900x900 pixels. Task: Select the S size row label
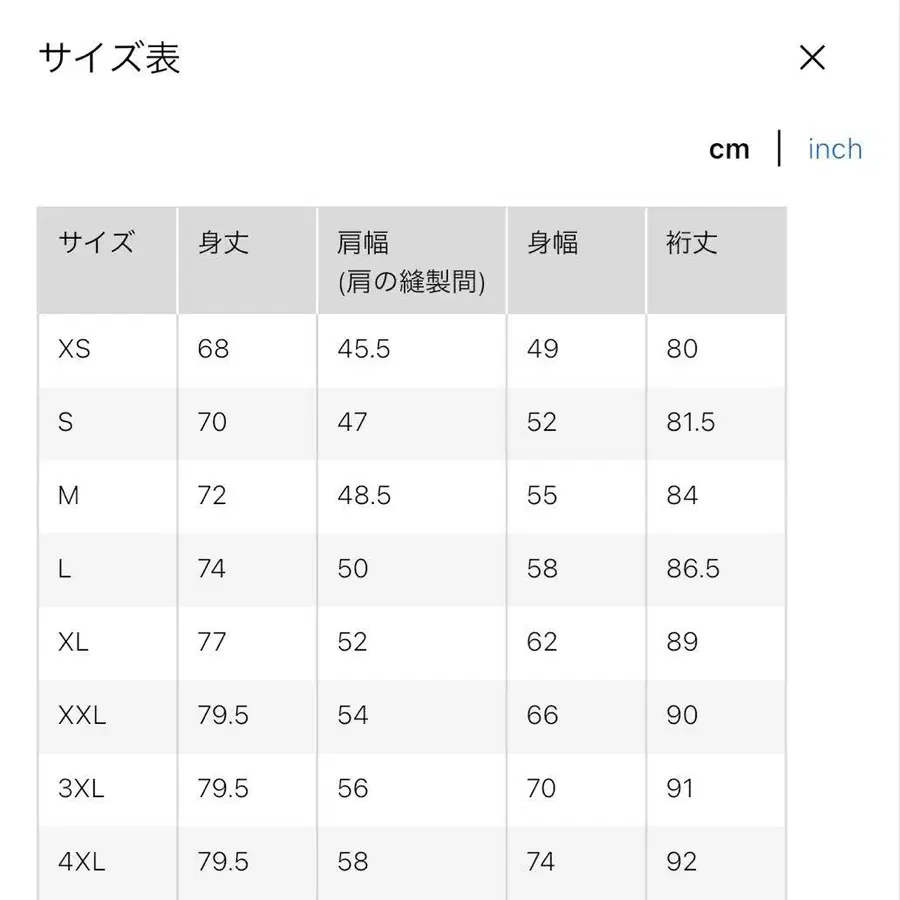[x=65, y=423]
